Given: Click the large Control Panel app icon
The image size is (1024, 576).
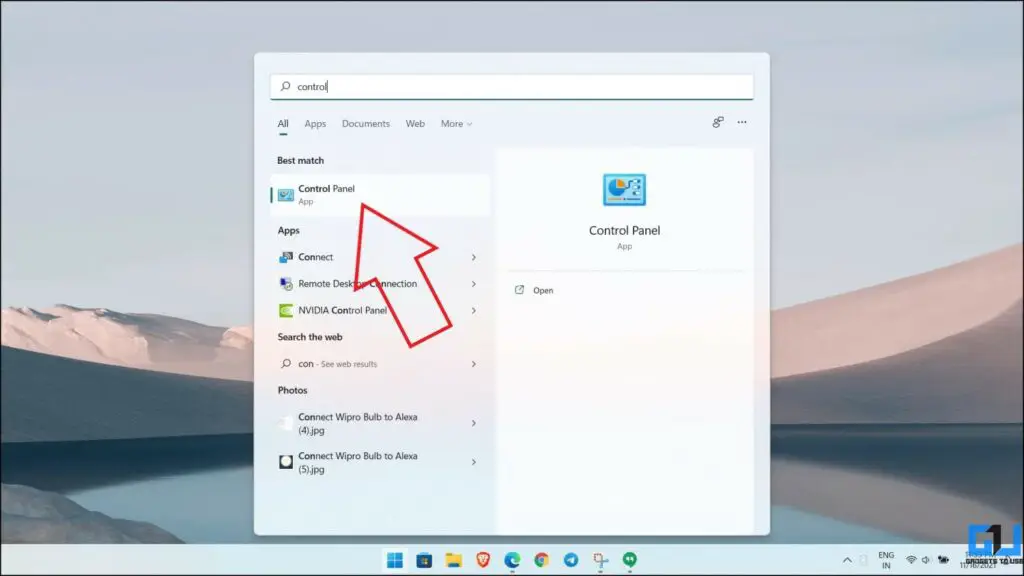Looking at the screenshot, I should (x=624, y=190).
